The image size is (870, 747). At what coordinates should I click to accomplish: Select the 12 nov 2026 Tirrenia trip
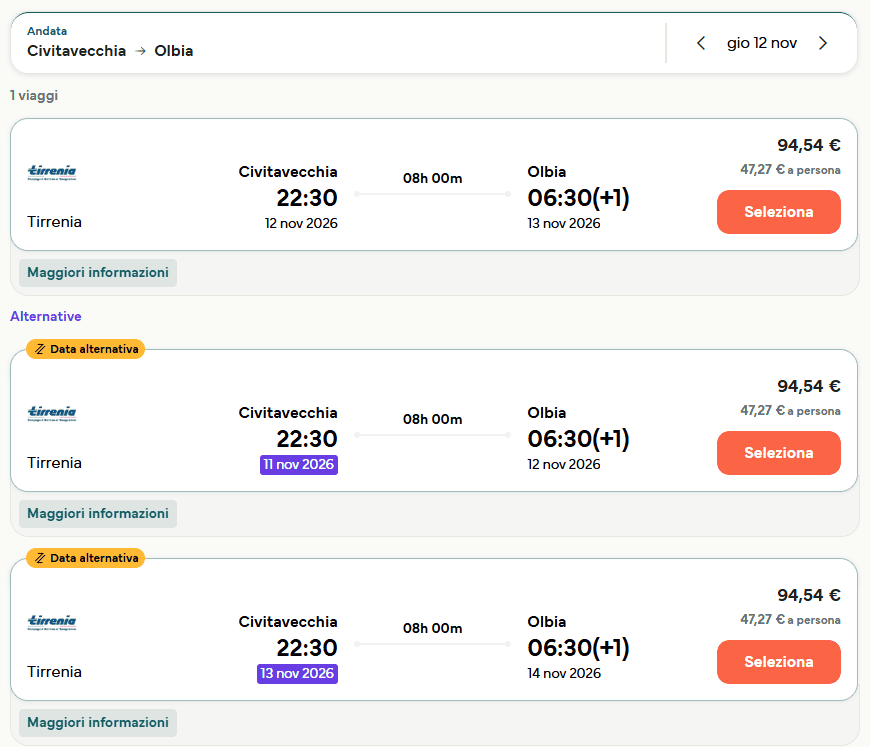[778, 212]
